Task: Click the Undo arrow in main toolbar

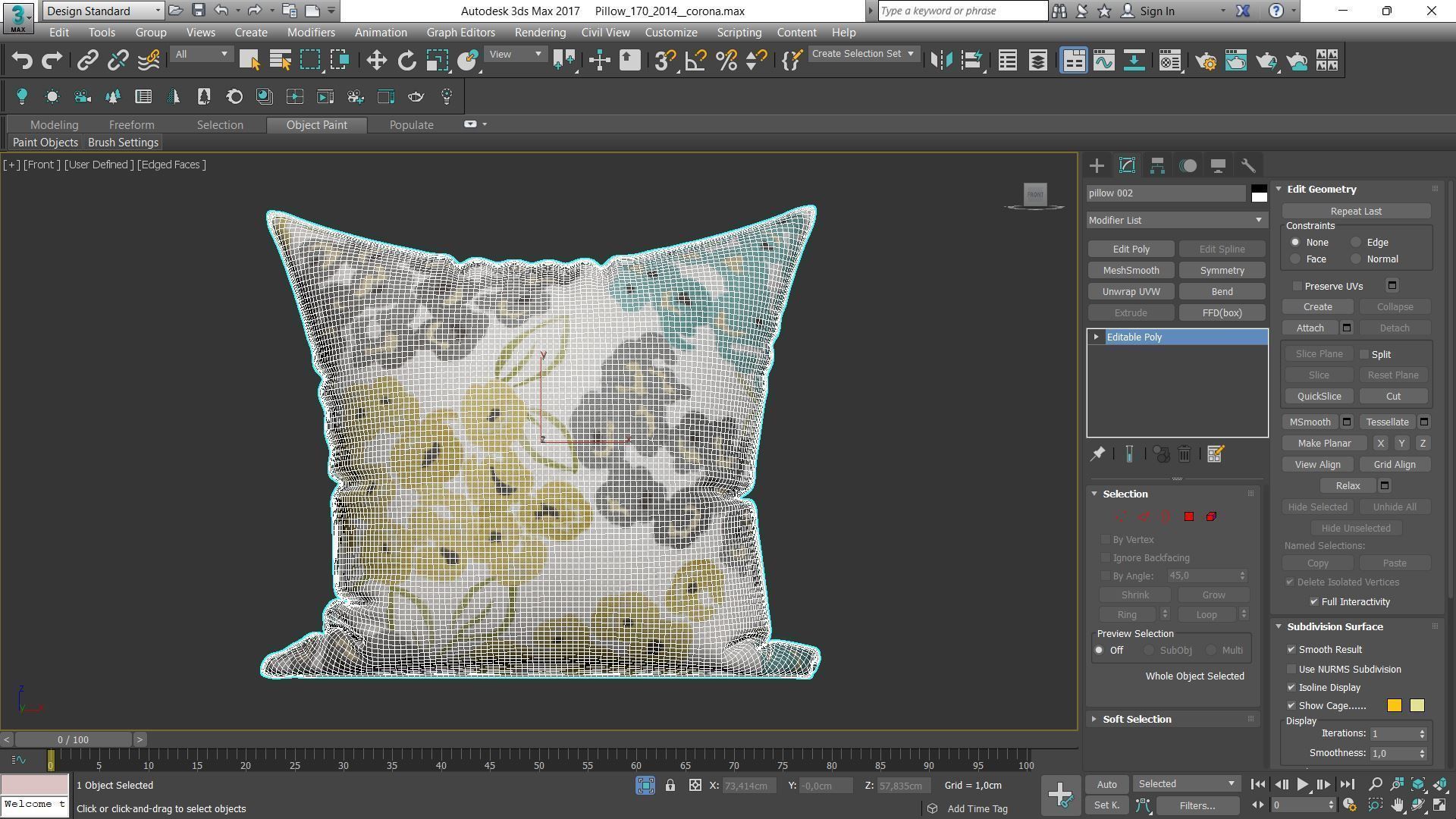Action: click(x=22, y=61)
